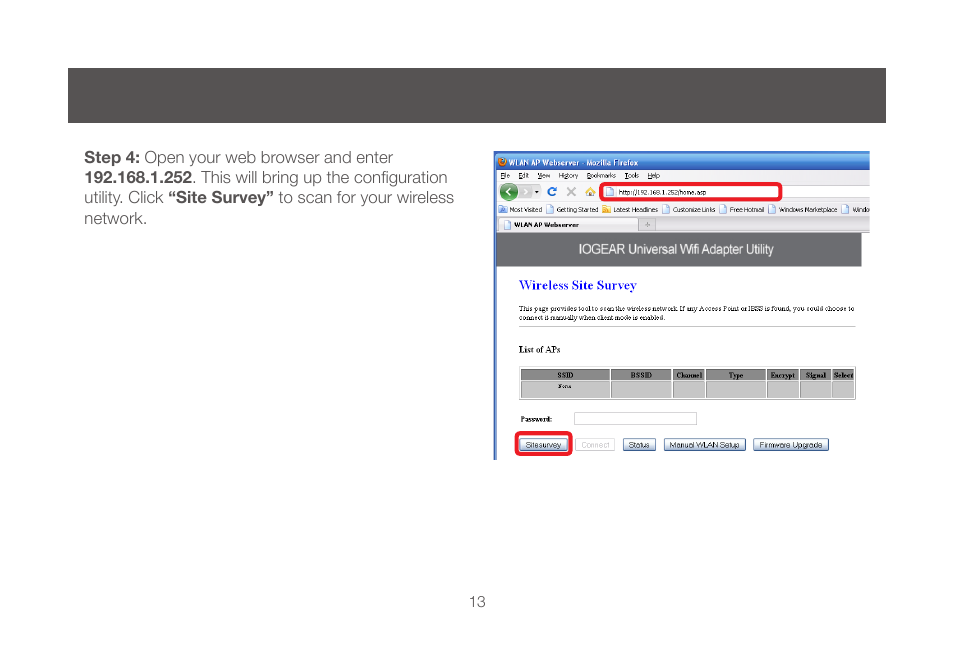This screenshot has width=954, height=665.
Task: Click the Sitesurvey button
Action: [x=543, y=445]
